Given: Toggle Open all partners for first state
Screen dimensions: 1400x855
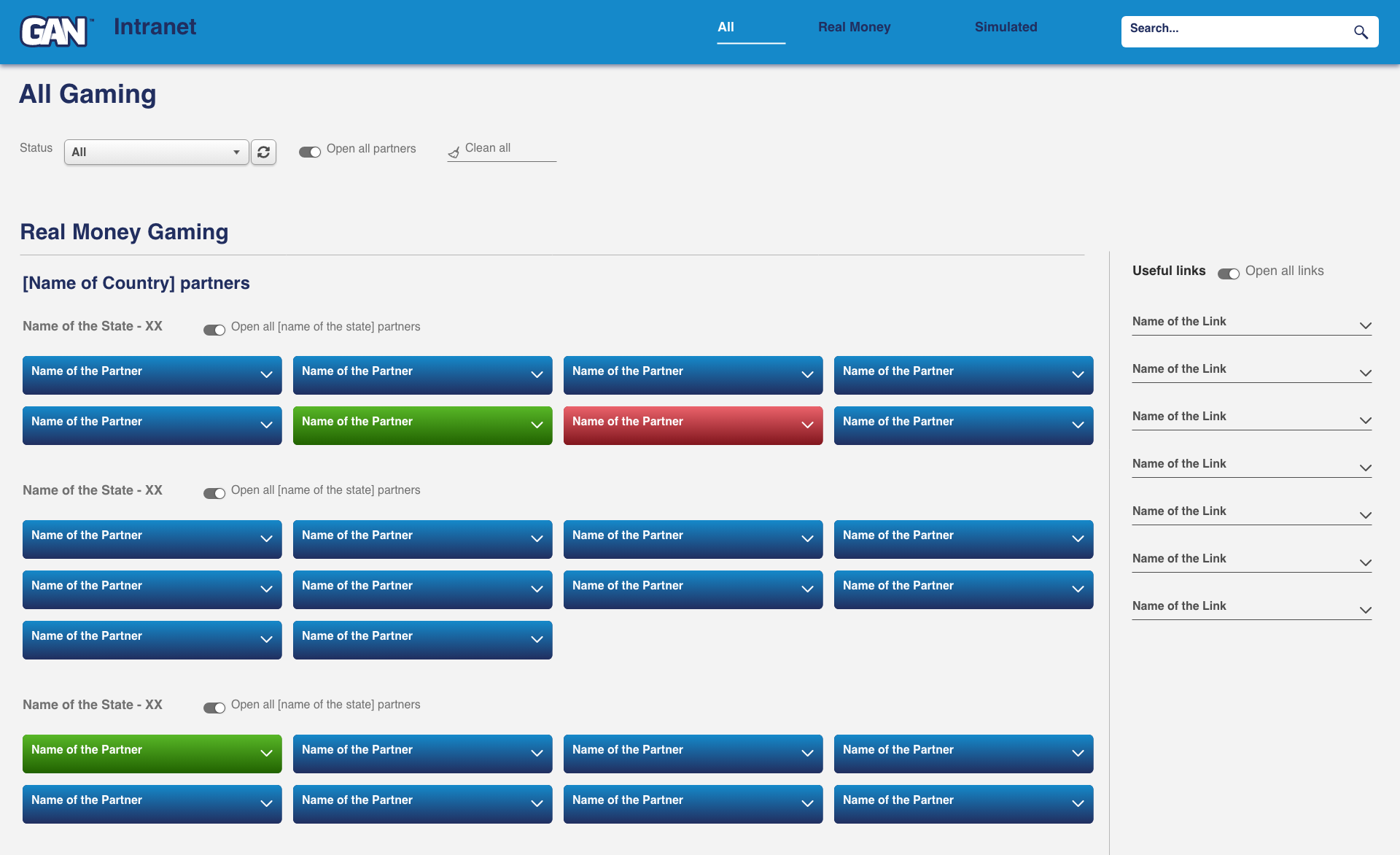Looking at the screenshot, I should point(214,330).
